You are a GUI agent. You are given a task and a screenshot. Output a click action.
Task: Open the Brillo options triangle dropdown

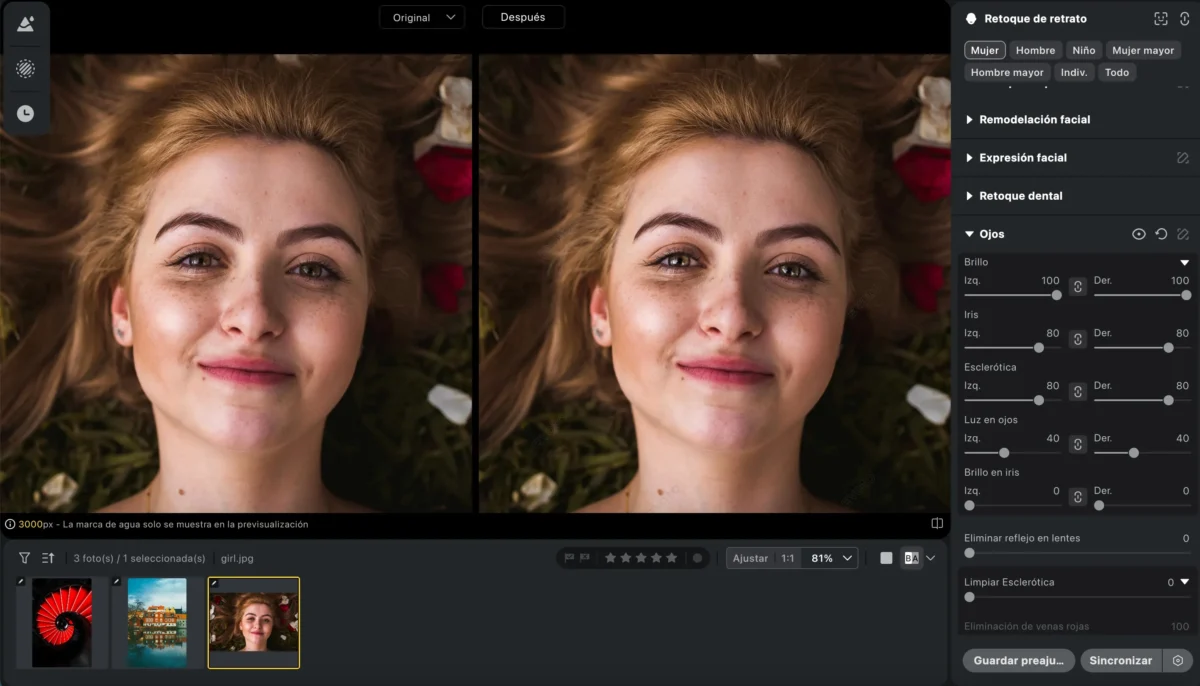1184,263
